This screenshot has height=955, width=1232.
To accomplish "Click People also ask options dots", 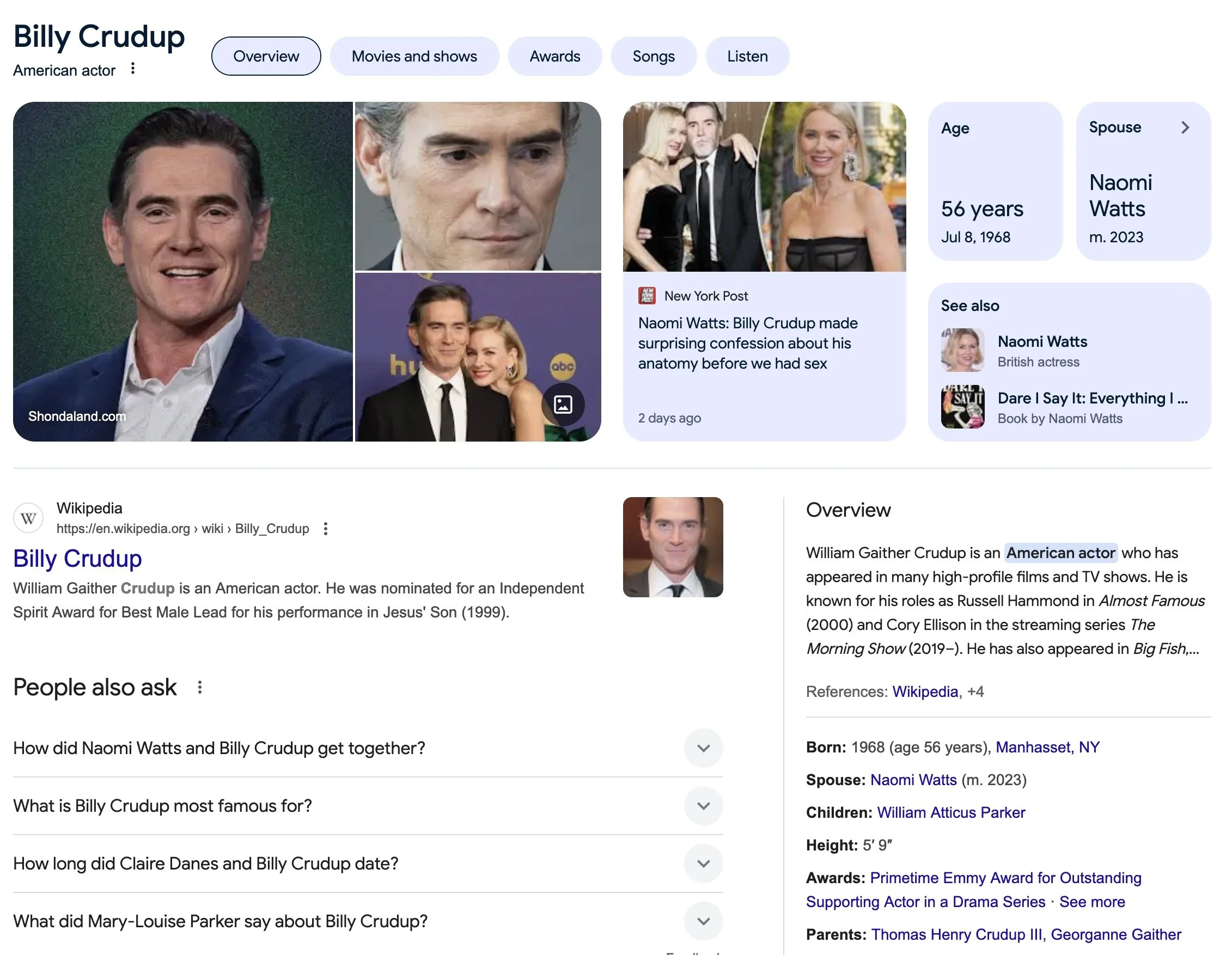I will [x=200, y=687].
